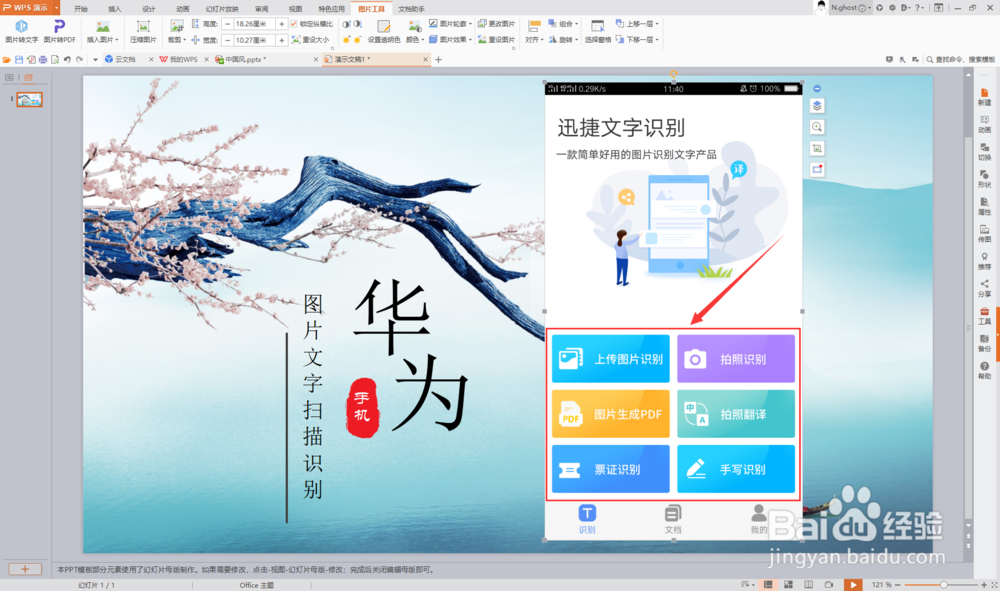
Task: Click the zoom slider handle in status bar
Action: pos(943,585)
